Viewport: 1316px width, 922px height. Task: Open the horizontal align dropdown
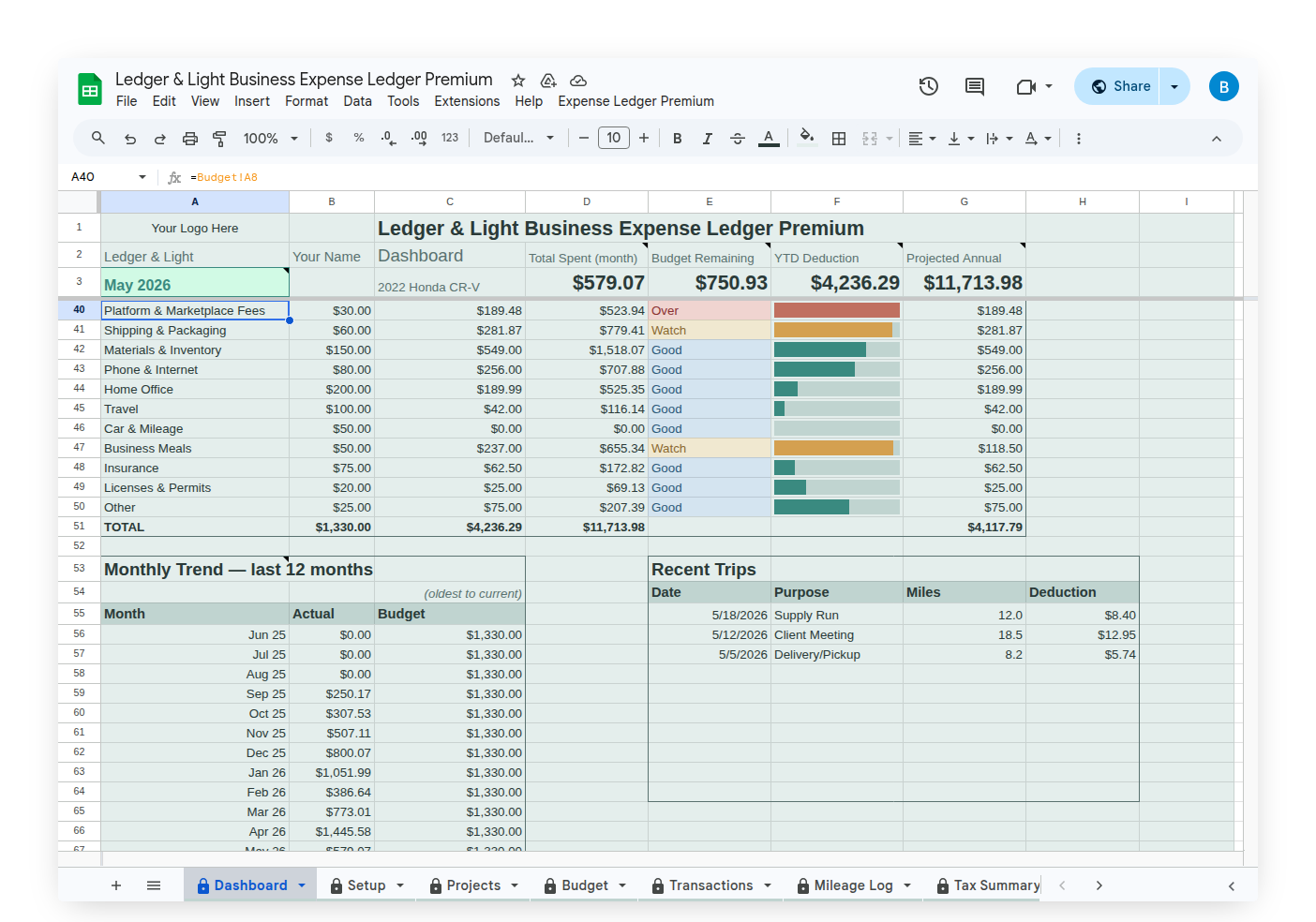coord(922,139)
